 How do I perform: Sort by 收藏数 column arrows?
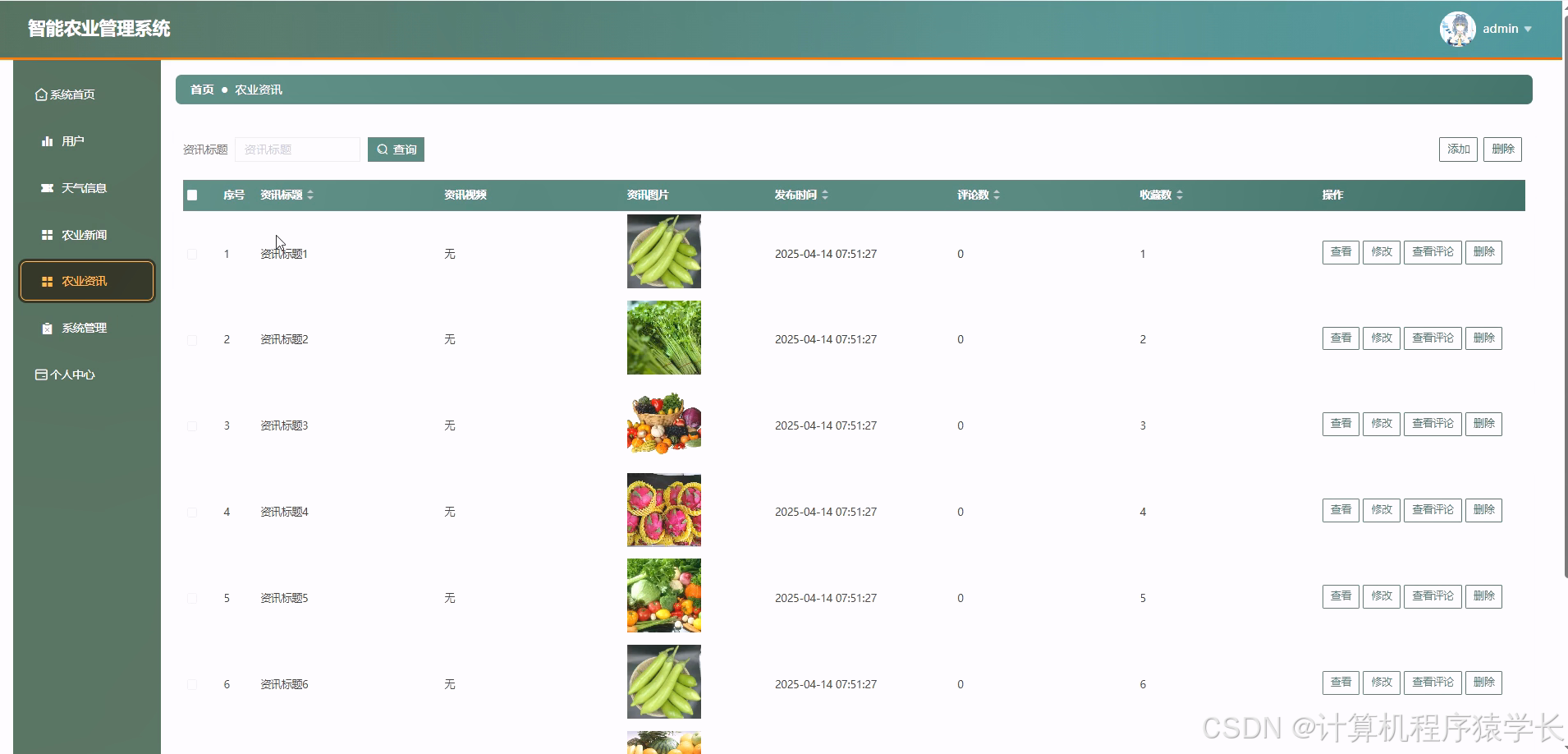pyautogui.click(x=1180, y=195)
